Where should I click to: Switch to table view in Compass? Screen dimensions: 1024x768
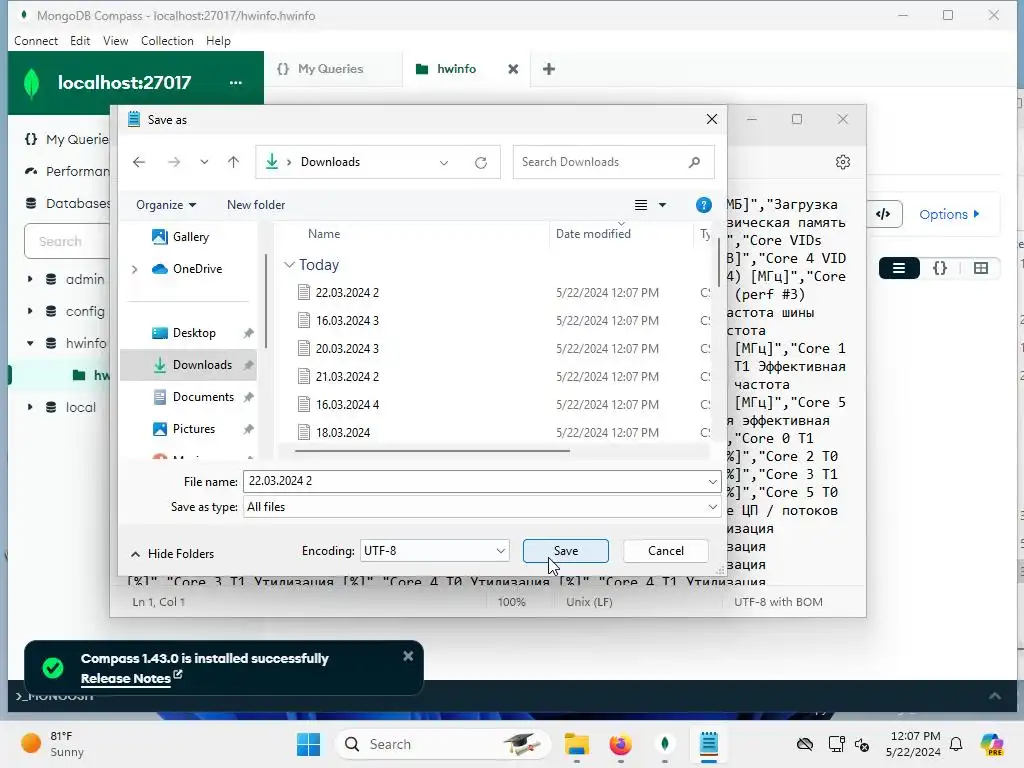[980, 268]
